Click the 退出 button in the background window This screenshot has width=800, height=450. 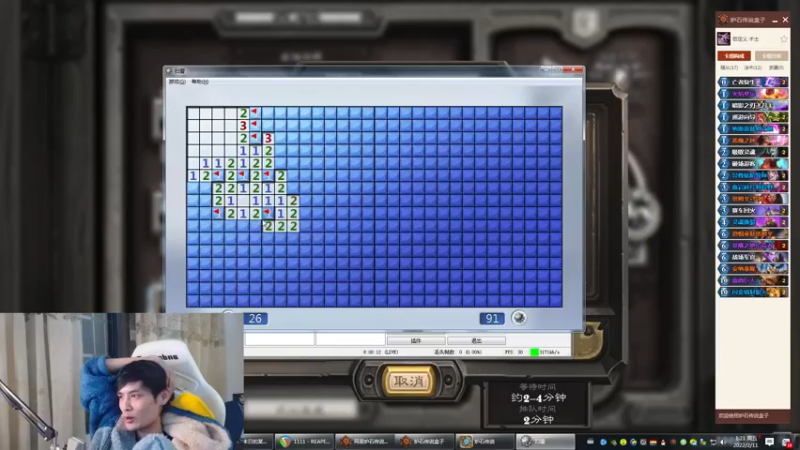[476, 340]
